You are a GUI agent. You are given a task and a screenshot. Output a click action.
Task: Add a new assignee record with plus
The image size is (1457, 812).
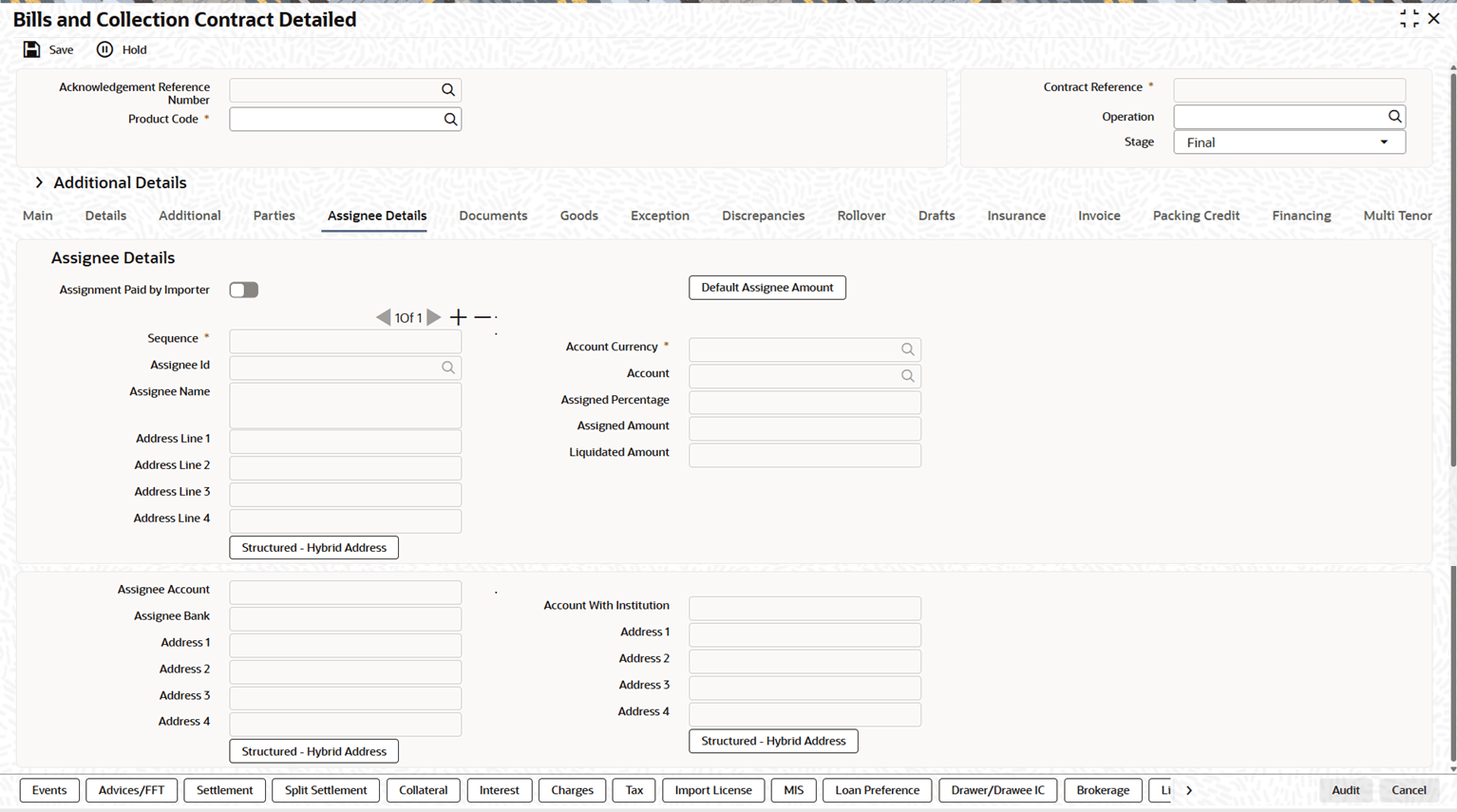458,317
